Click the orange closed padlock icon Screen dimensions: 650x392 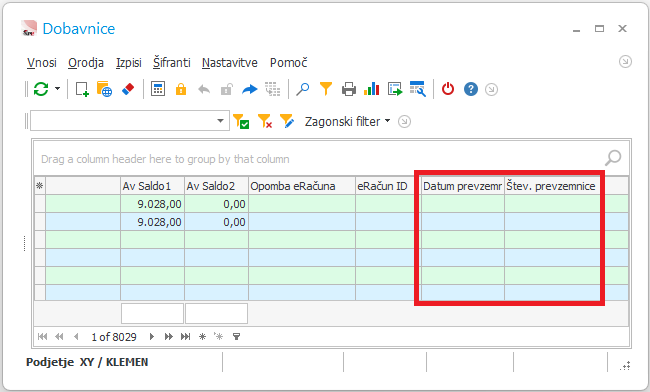(x=181, y=89)
